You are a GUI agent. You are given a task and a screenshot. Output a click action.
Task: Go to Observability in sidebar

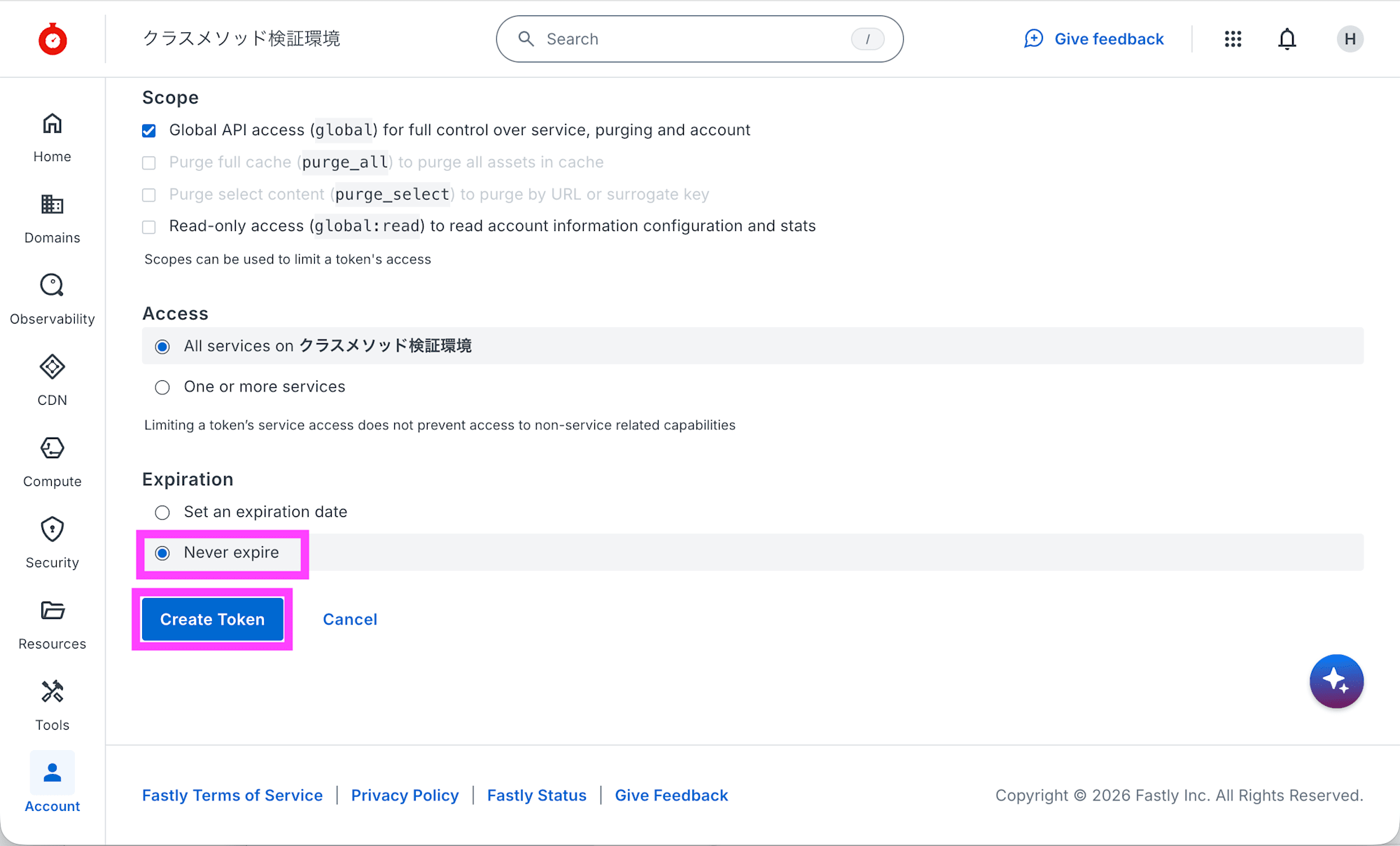coord(52,300)
